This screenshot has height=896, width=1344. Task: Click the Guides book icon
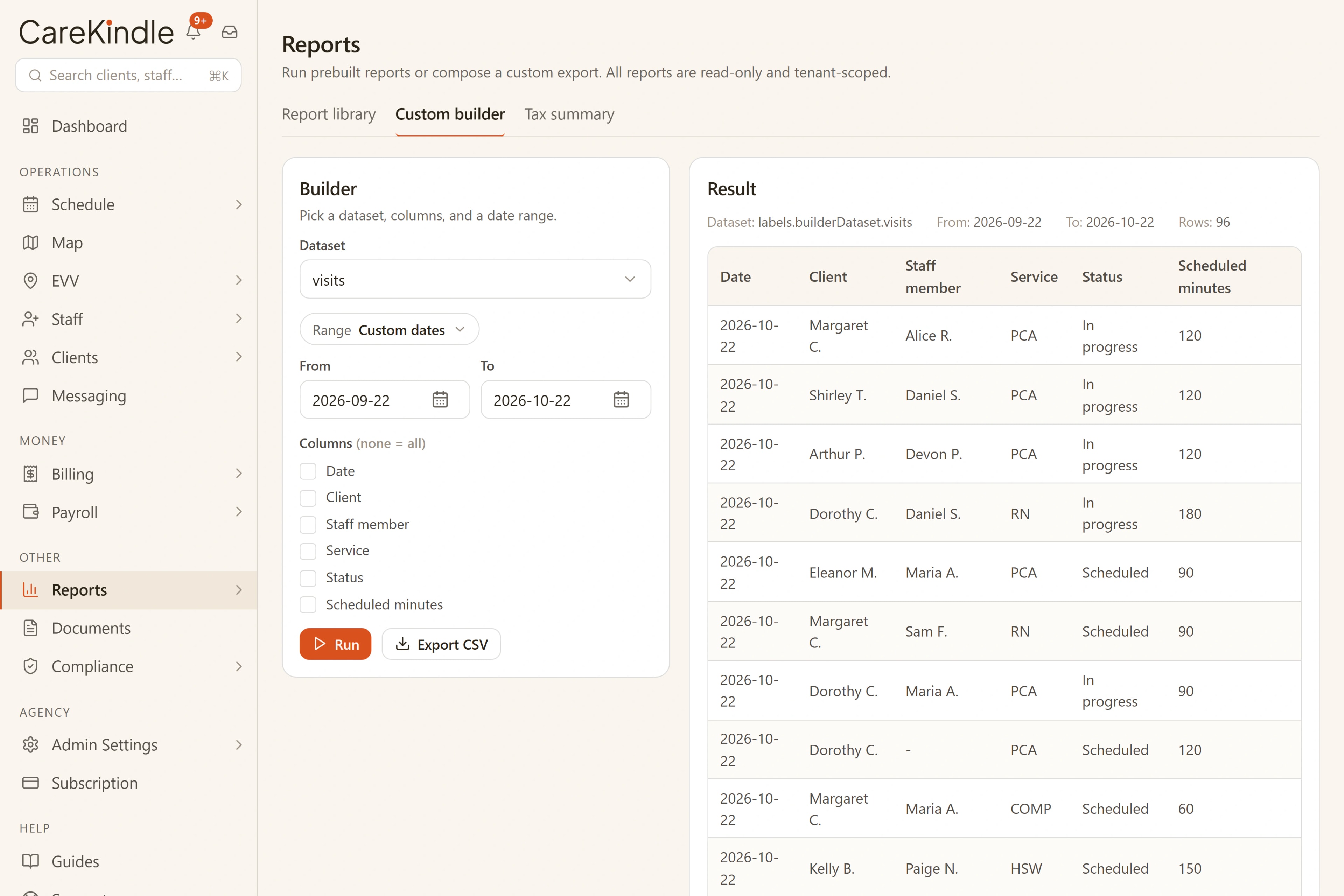[x=30, y=861]
